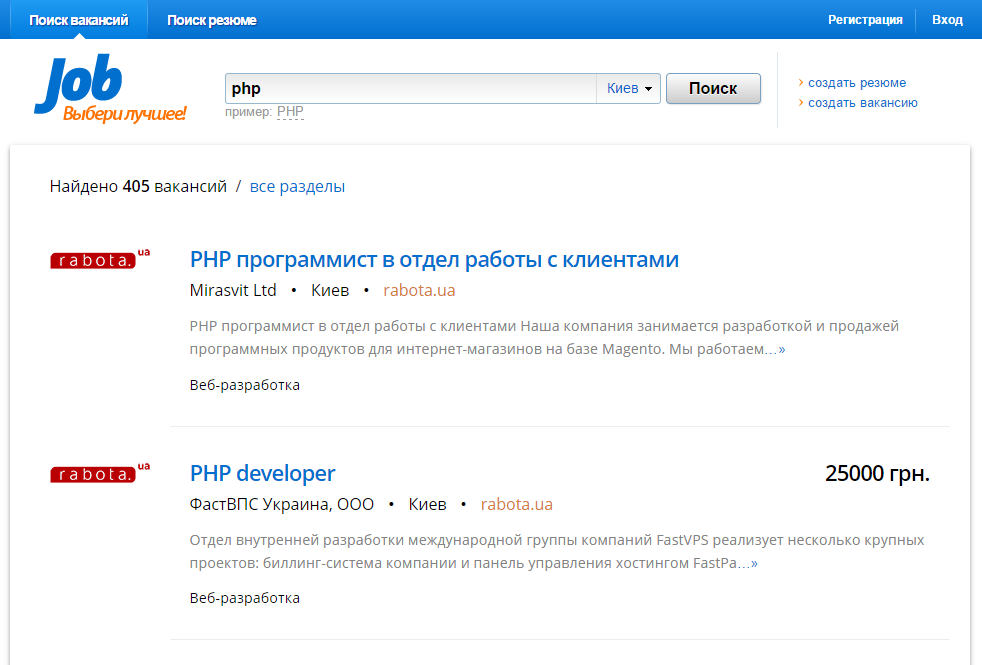Click the PHP example query link
This screenshot has height=665, width=982.
click(290, 111)
